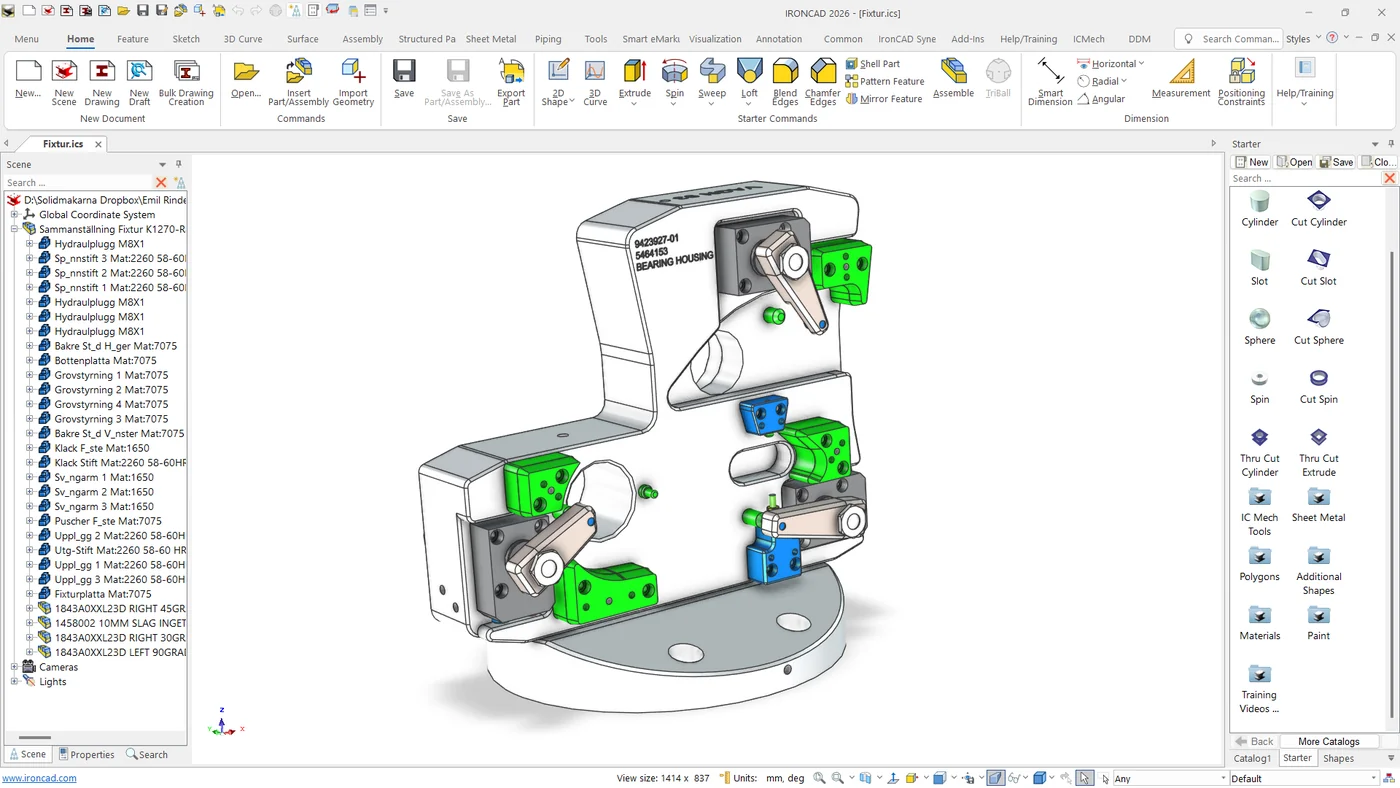Open the Any selection filter combo box
Image resolution: width=1400 pixels, height=788 pixels.
[1170, 778]
